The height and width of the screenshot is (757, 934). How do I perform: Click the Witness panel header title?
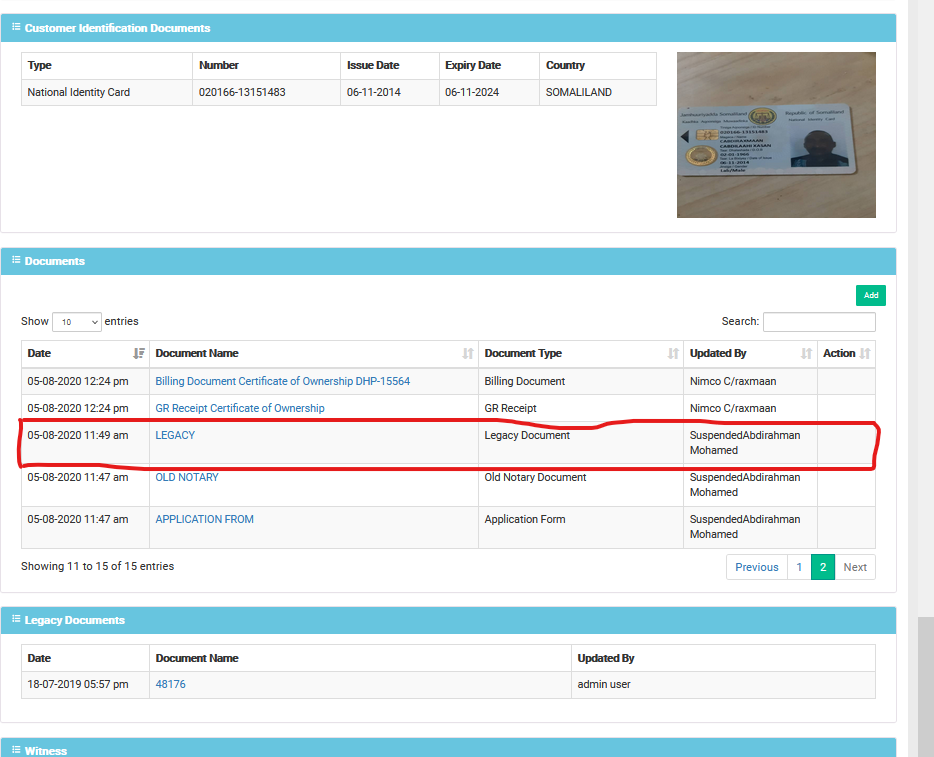tap(46, 751)
